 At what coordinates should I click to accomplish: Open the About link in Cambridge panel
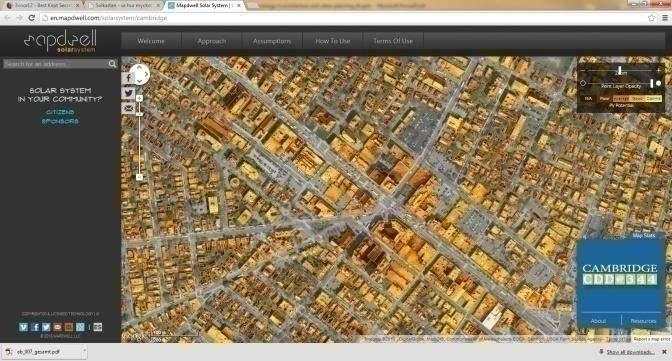(598, 321)
